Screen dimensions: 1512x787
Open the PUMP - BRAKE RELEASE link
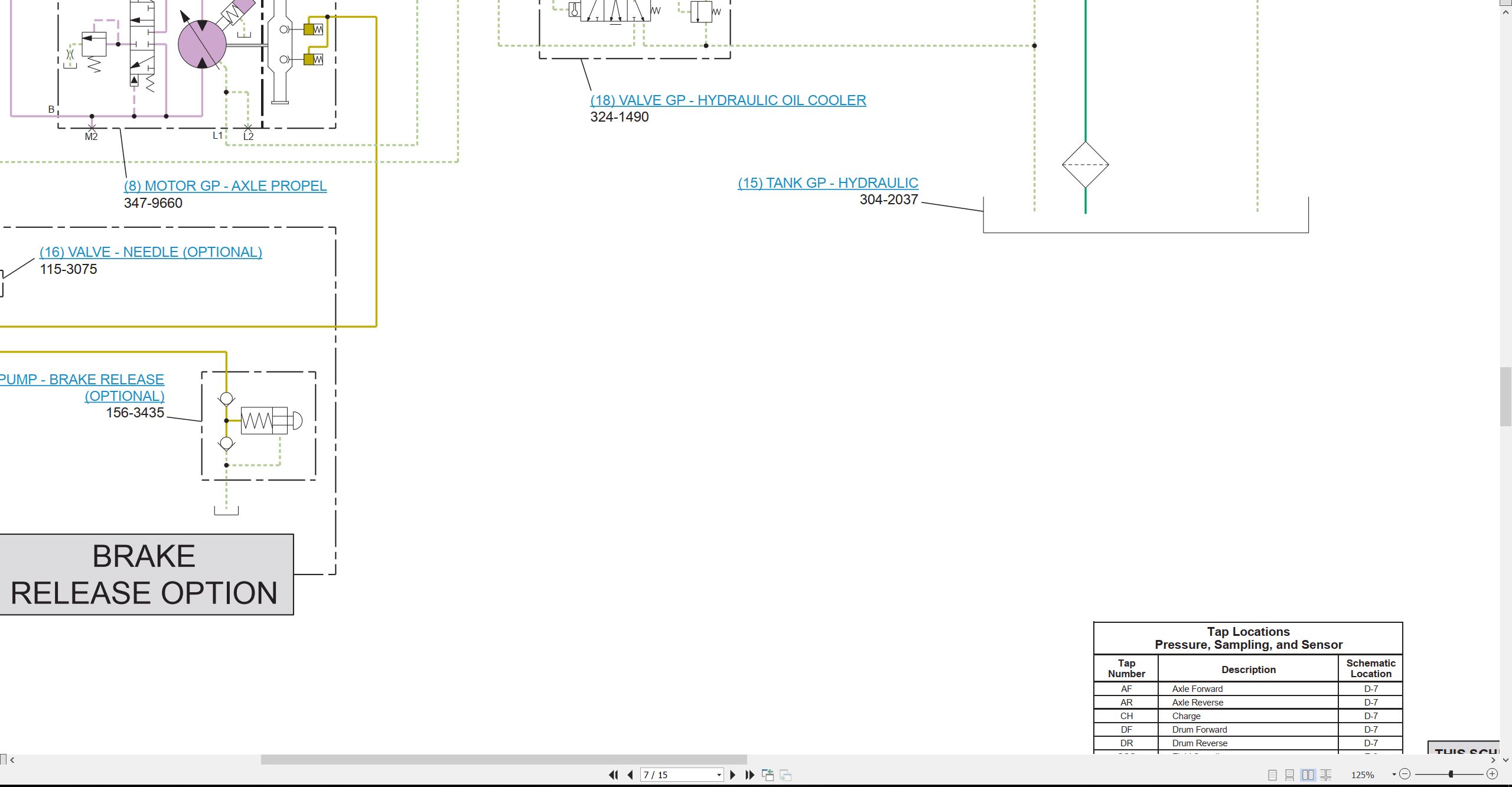click(82, 380)
